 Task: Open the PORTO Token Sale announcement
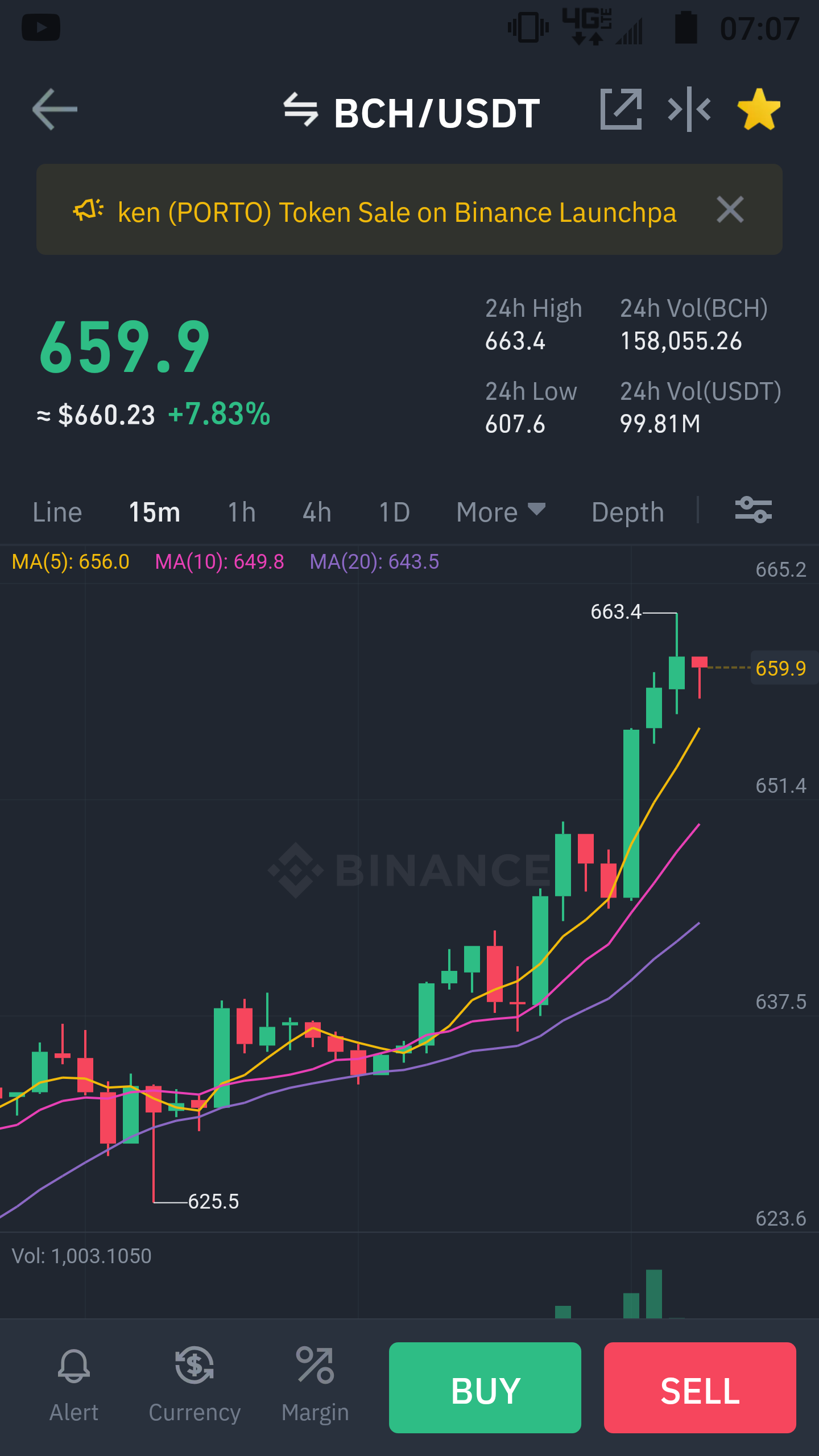click(x=397, y=212)
